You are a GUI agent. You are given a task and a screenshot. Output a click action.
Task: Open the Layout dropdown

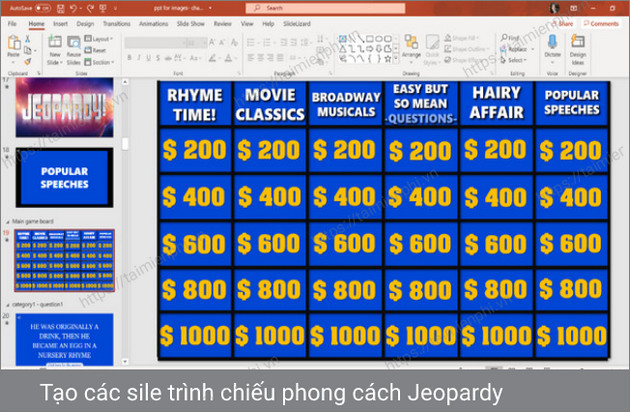pos(99,39)
